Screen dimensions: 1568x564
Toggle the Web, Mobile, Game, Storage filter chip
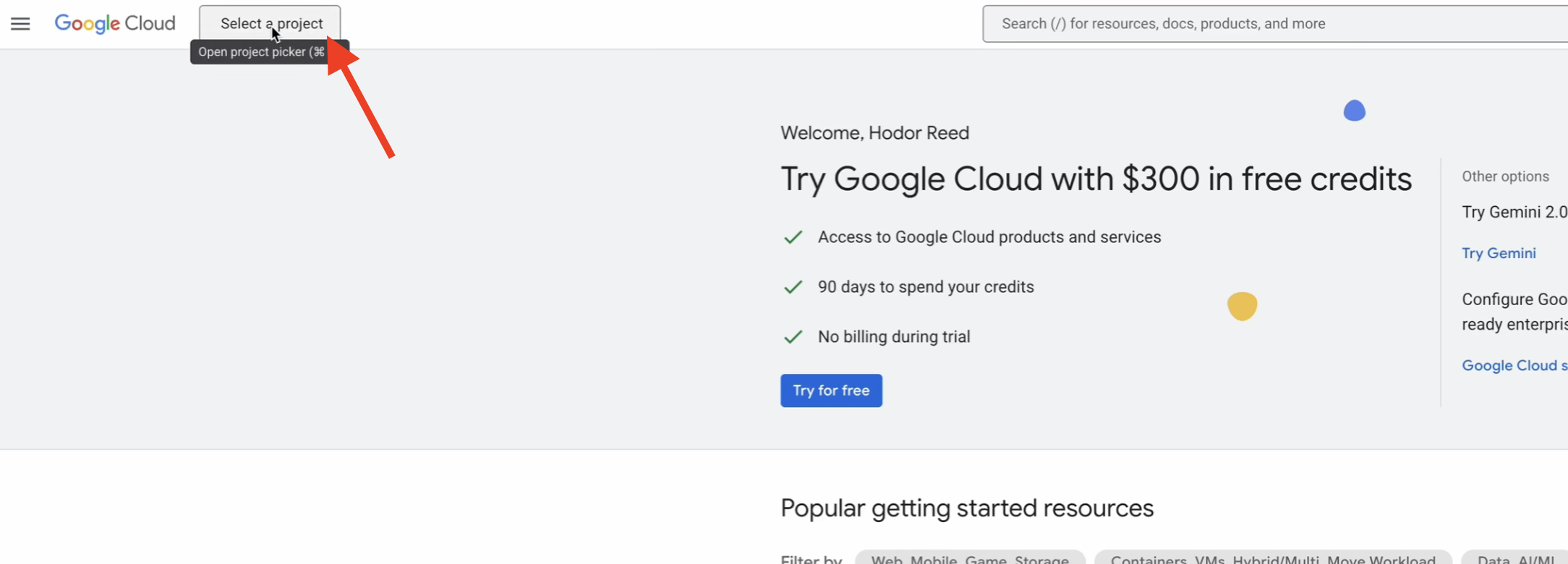pyautogui.click(x=969, y=558)
